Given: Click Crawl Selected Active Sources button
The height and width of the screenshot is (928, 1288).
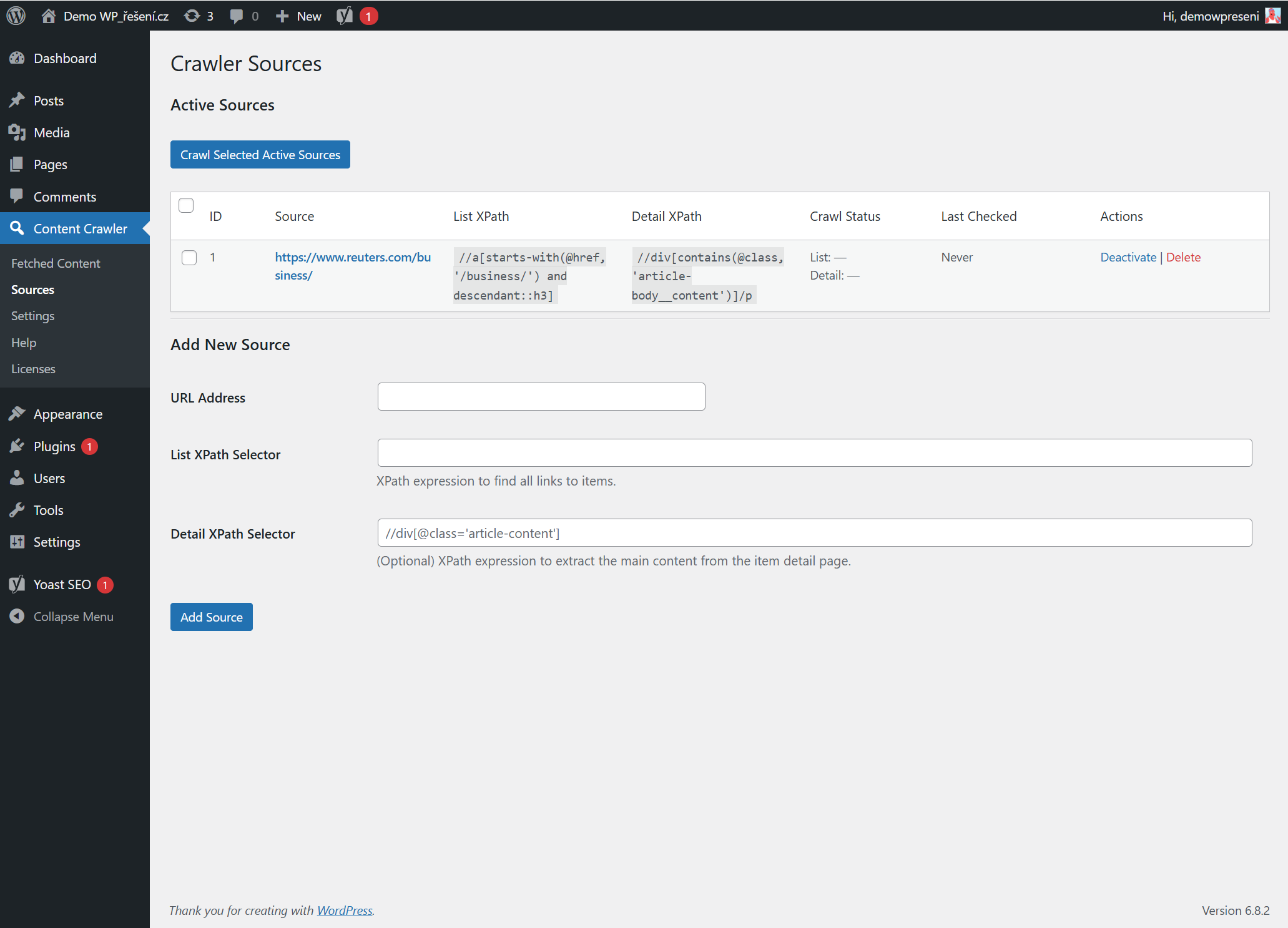Looking at the screenshot, I should pyautogui.click(x=260, y=155).
